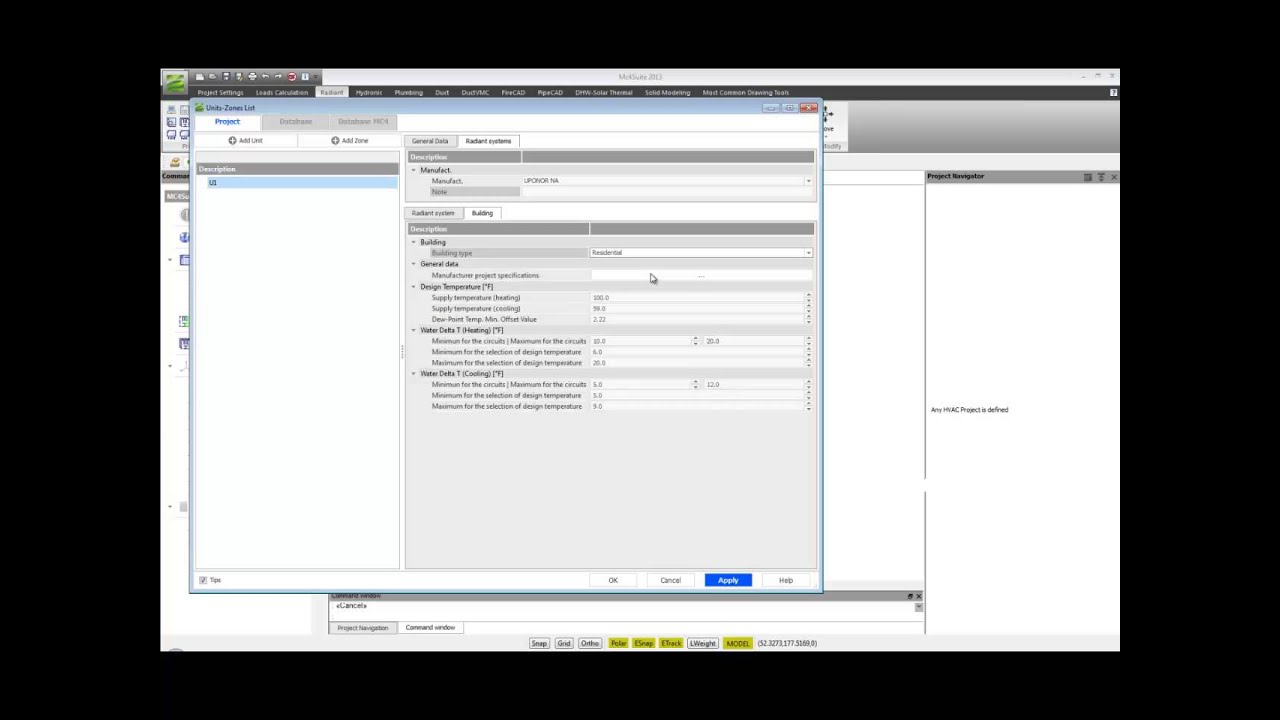Image resolution: width=1280 pixels, height=720 pixels.
Task: Toggle Grid display in status bar
Action: click(564, 643)
